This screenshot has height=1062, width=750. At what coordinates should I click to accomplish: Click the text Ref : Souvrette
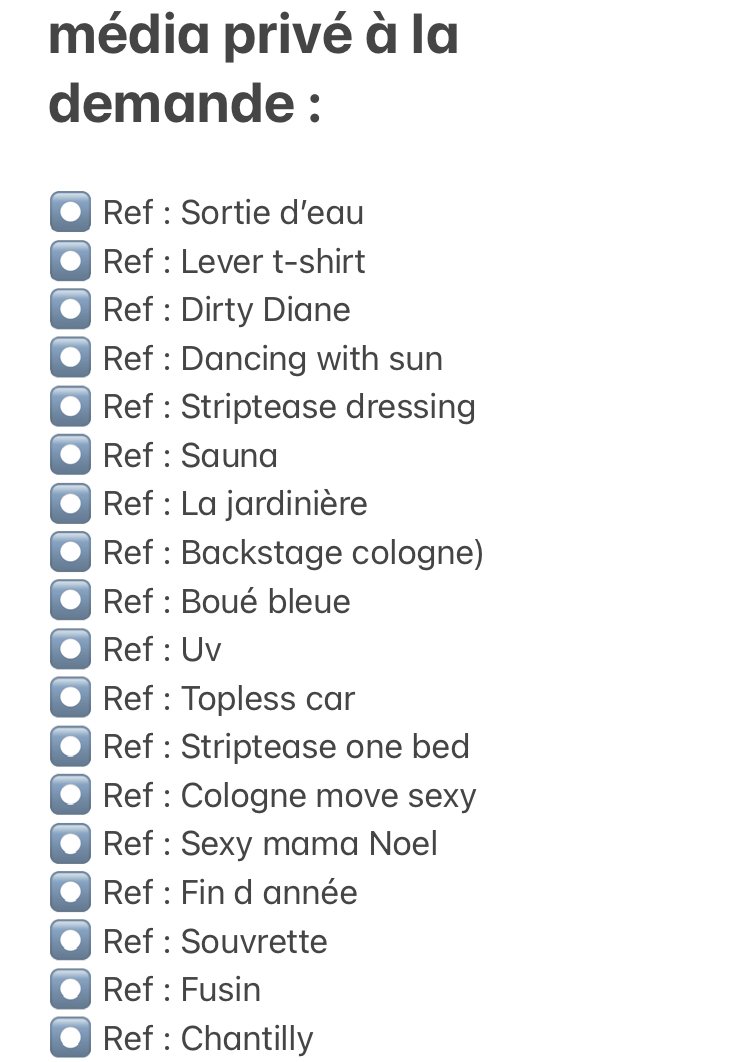pyautogui.click(x=215, y=941)
